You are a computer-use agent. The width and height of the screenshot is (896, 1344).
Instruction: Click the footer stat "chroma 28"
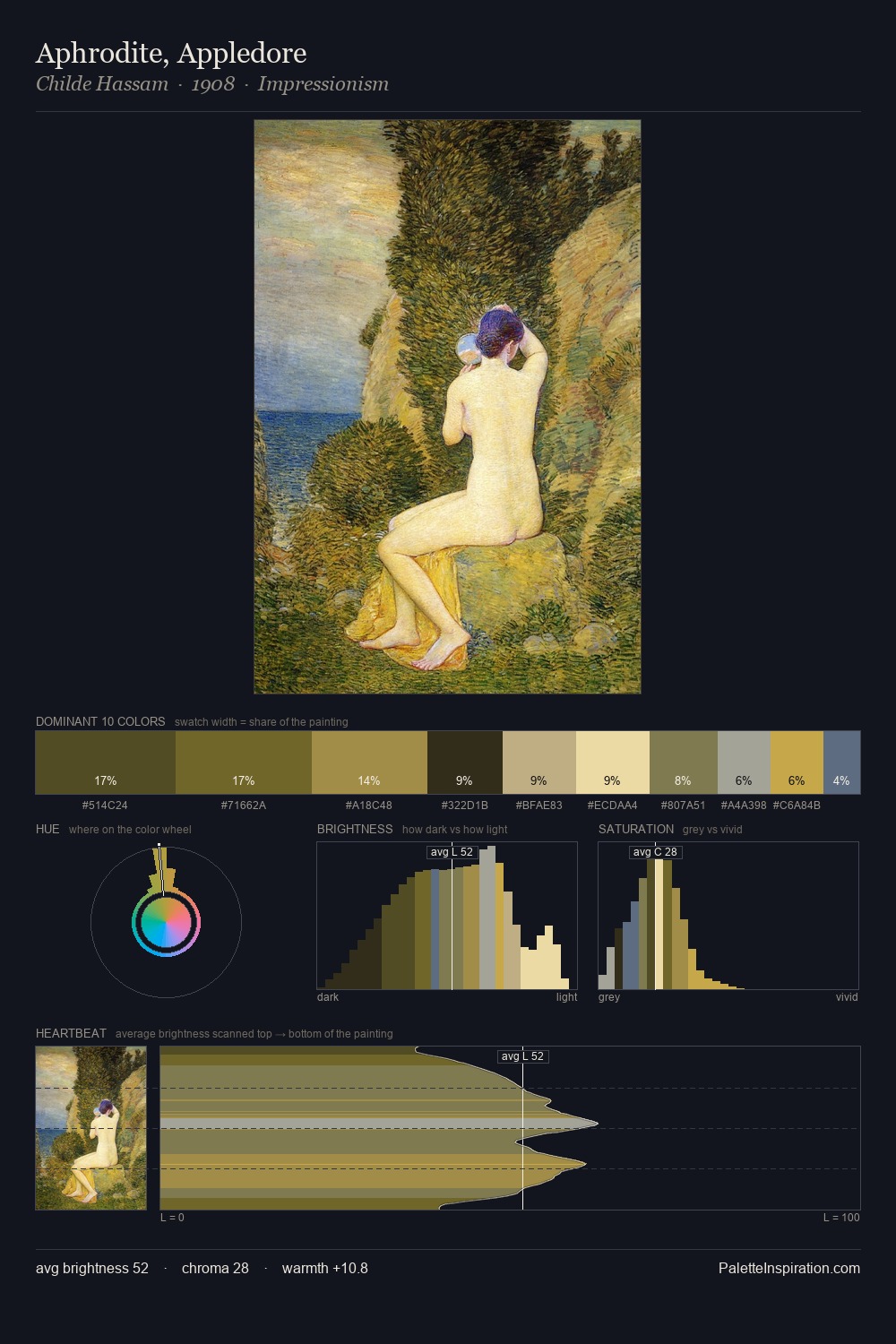pyautogui.click(x=215, y=1269)
